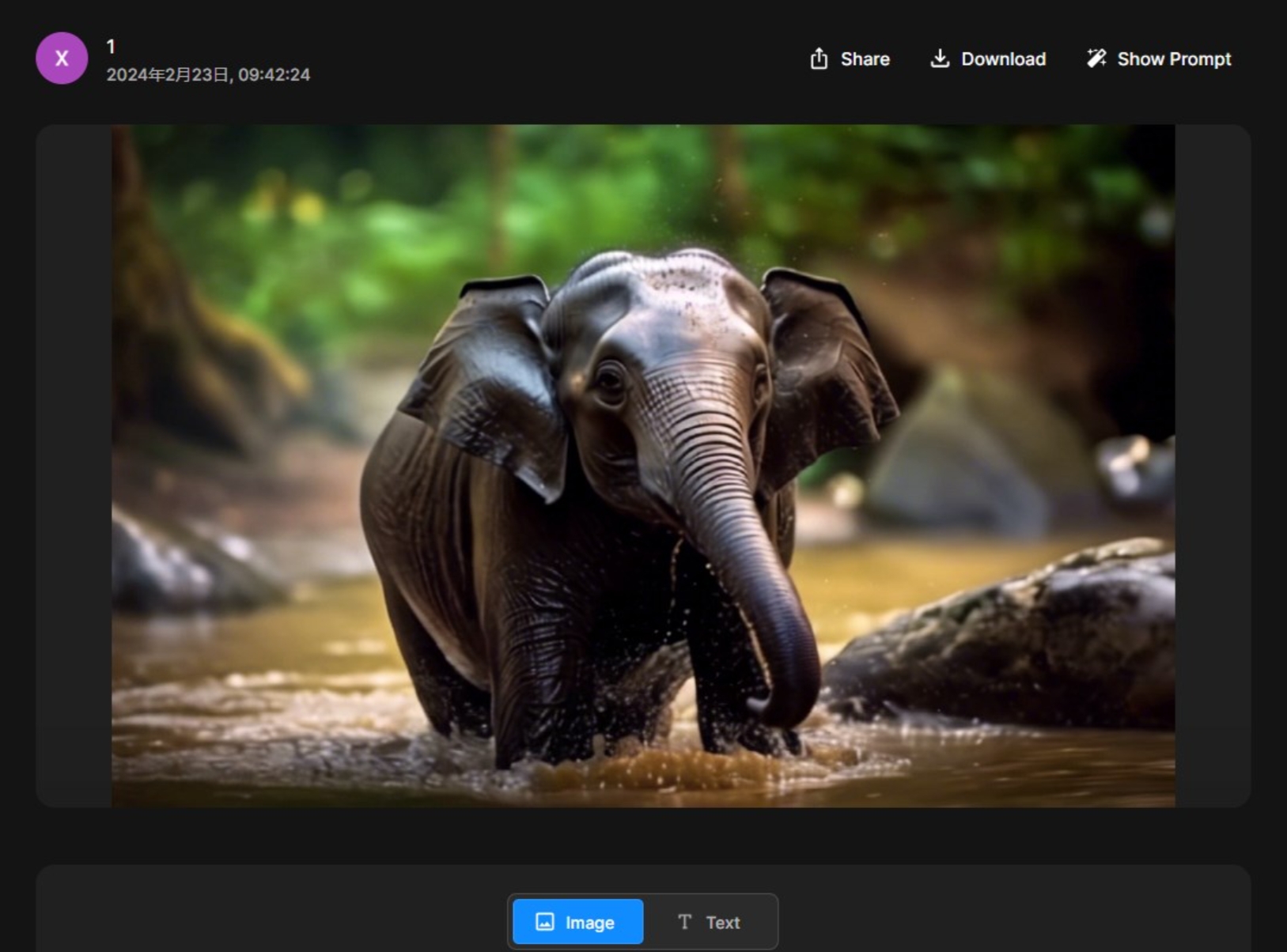Click the T icon in Text tab
Viewport: 1287px width, 952px height.
684,922
